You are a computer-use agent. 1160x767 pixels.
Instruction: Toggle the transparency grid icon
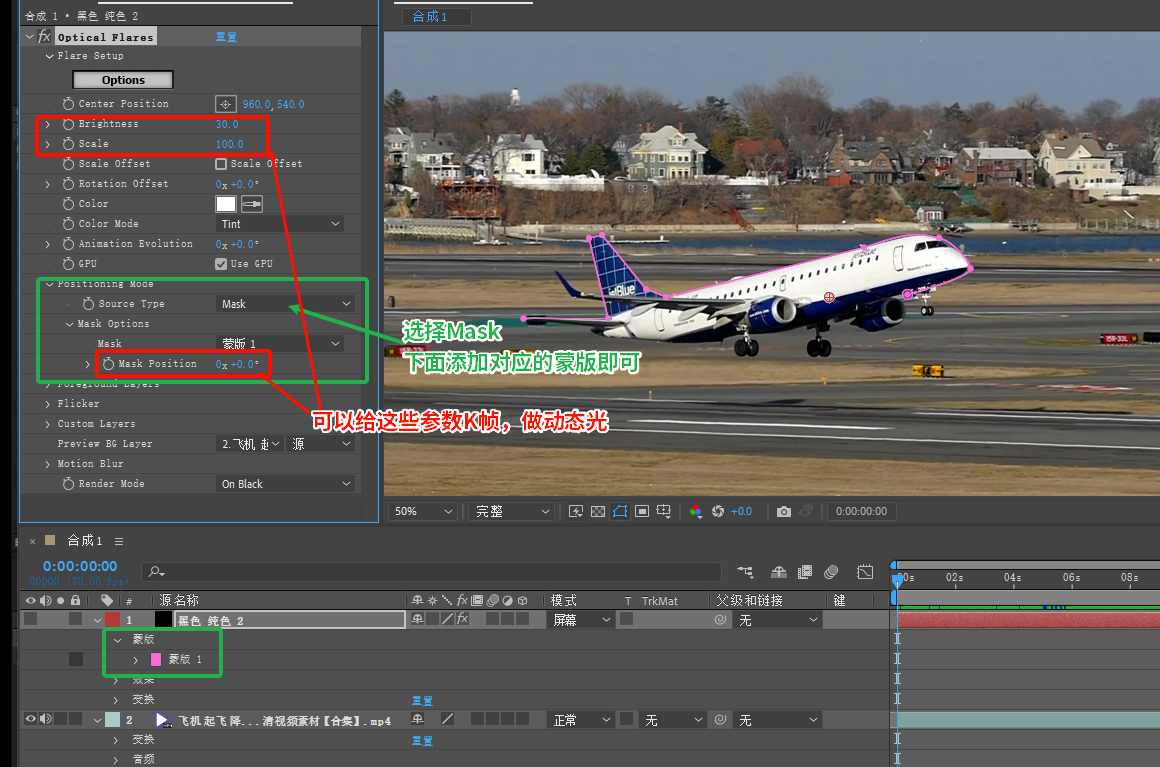pyautogui.click(x=598, y=511)
